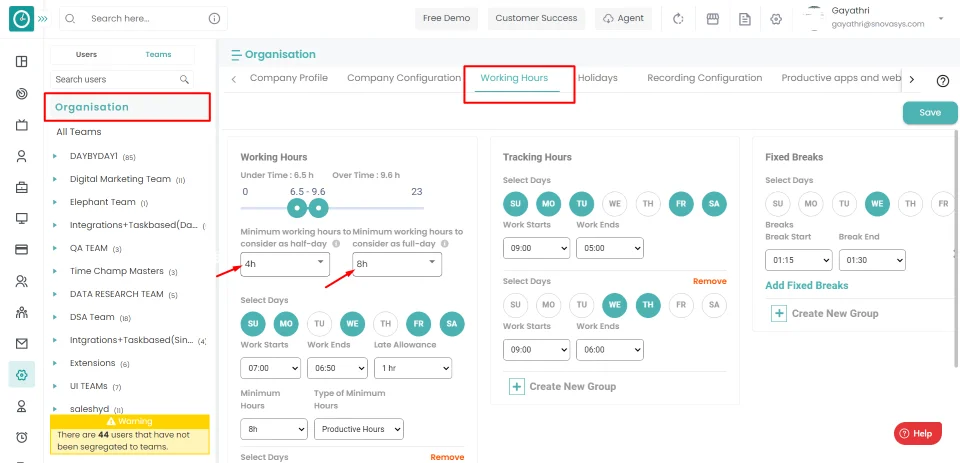Open the half-day minimum hours dropdown
This screenshot has height=463, width=960.
pyautogui.click(x=285, y=264)
